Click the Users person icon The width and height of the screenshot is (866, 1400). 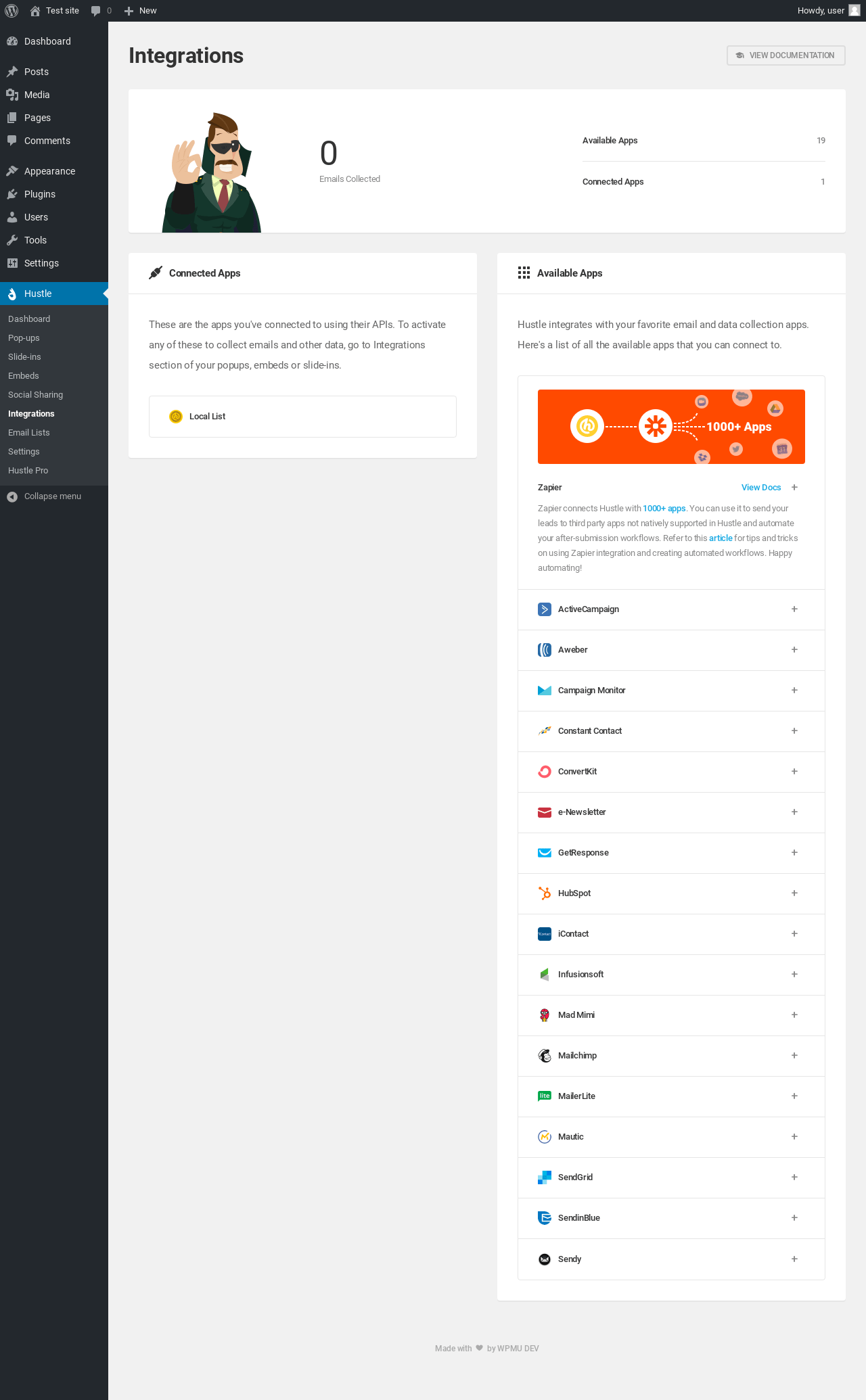tap(12, 217)
